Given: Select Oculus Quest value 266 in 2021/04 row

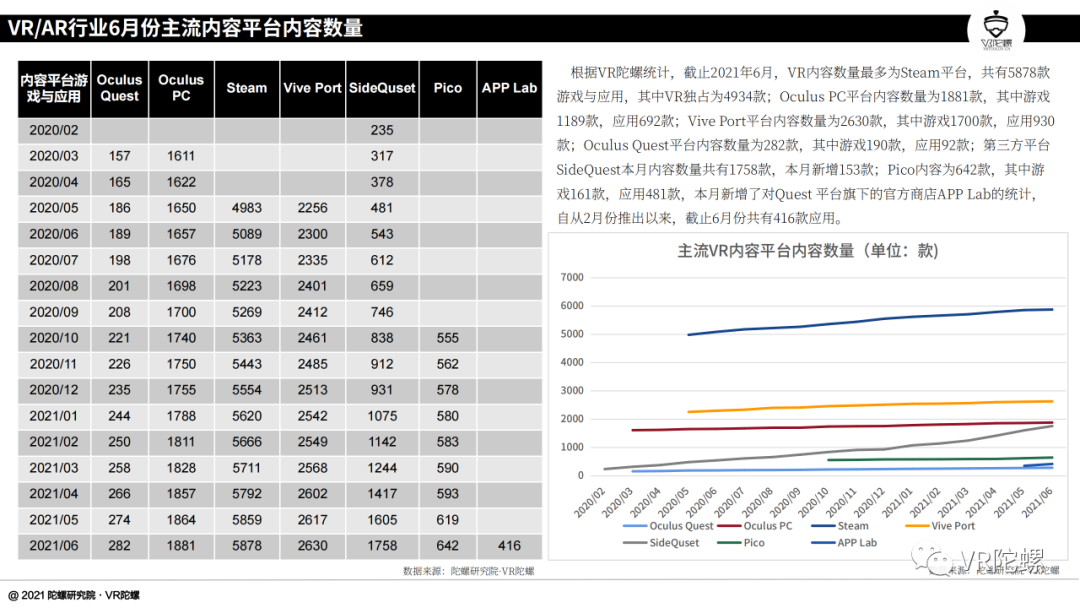Looking at the screenshot, I should (119, 494).
